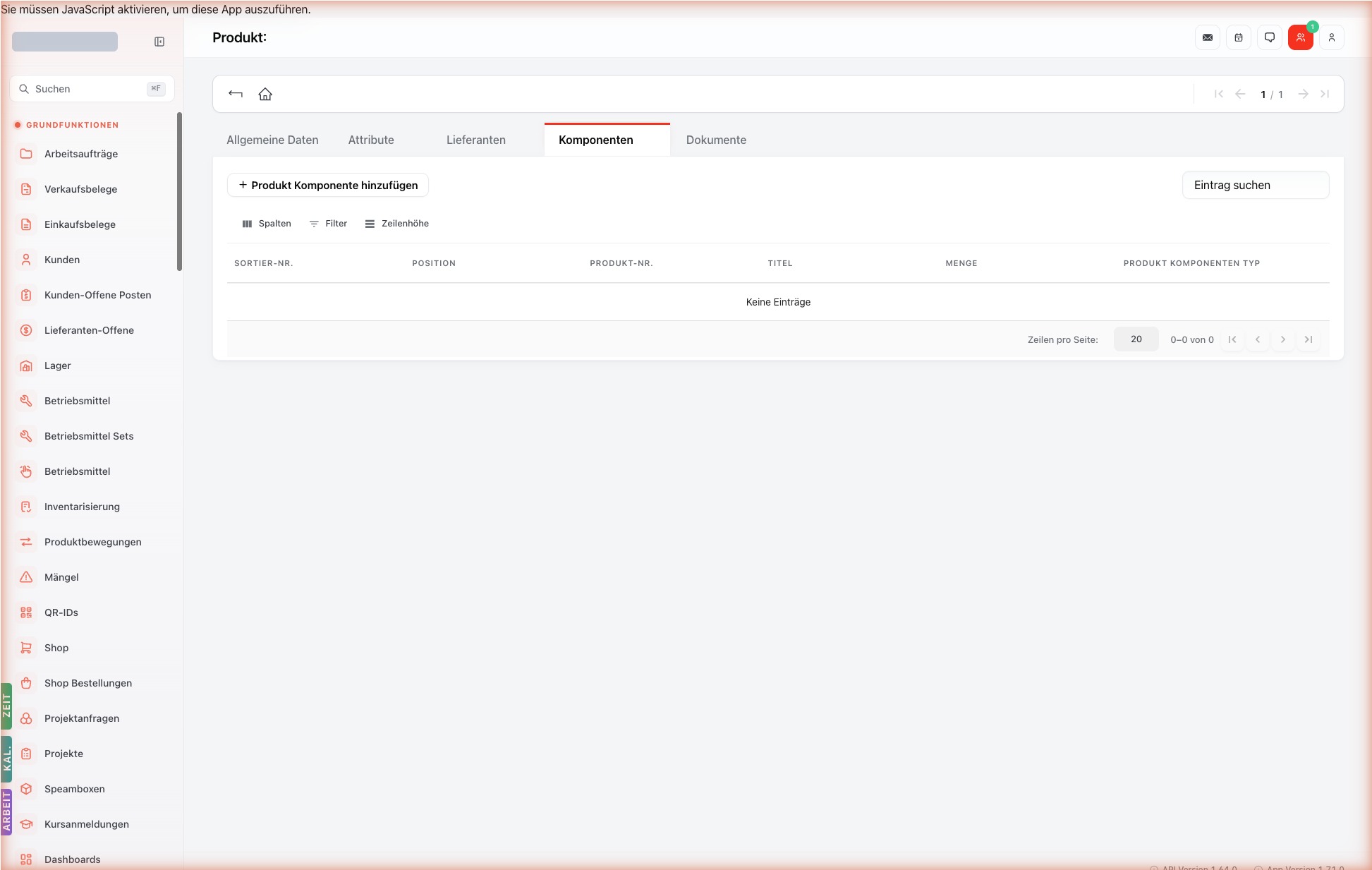Open the chat bubble icon in header
This screenshot has height=870, width=1372.
pos(1270,37)
